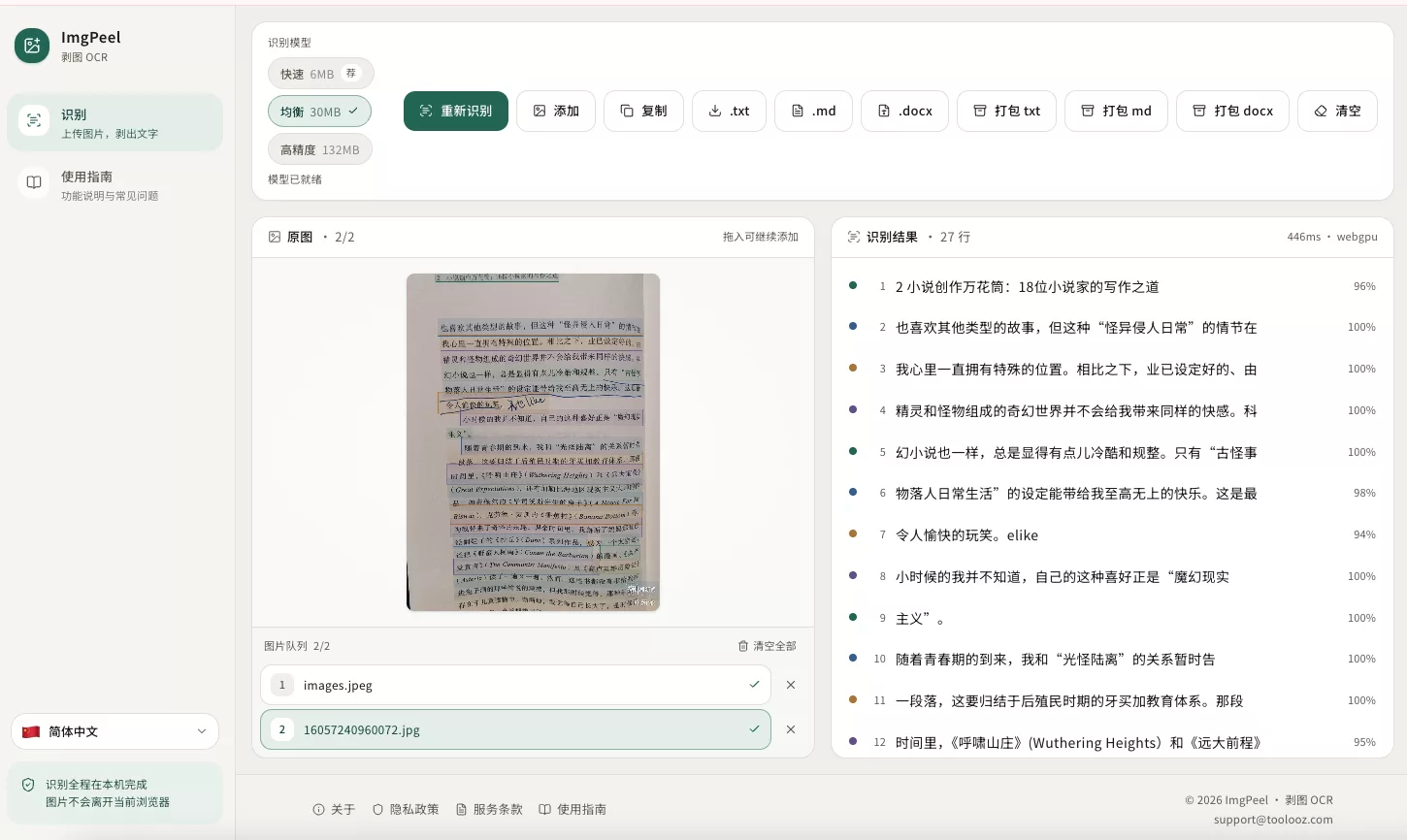Click the ImgPeel logo icon
The width and height of the screenshot is (1407, 840).
pos(32,46)
